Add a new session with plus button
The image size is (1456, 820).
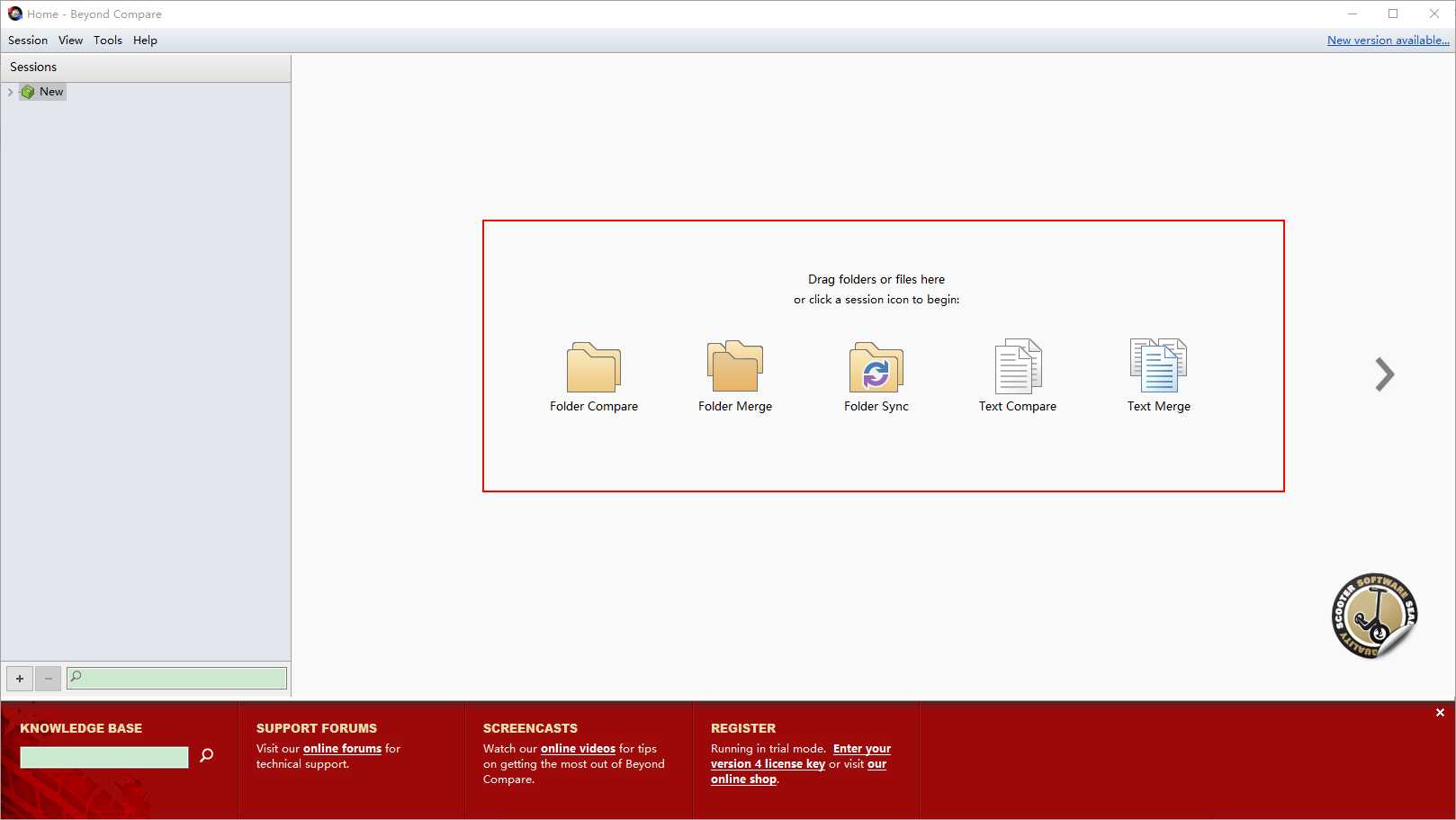(x=20, y=679)
